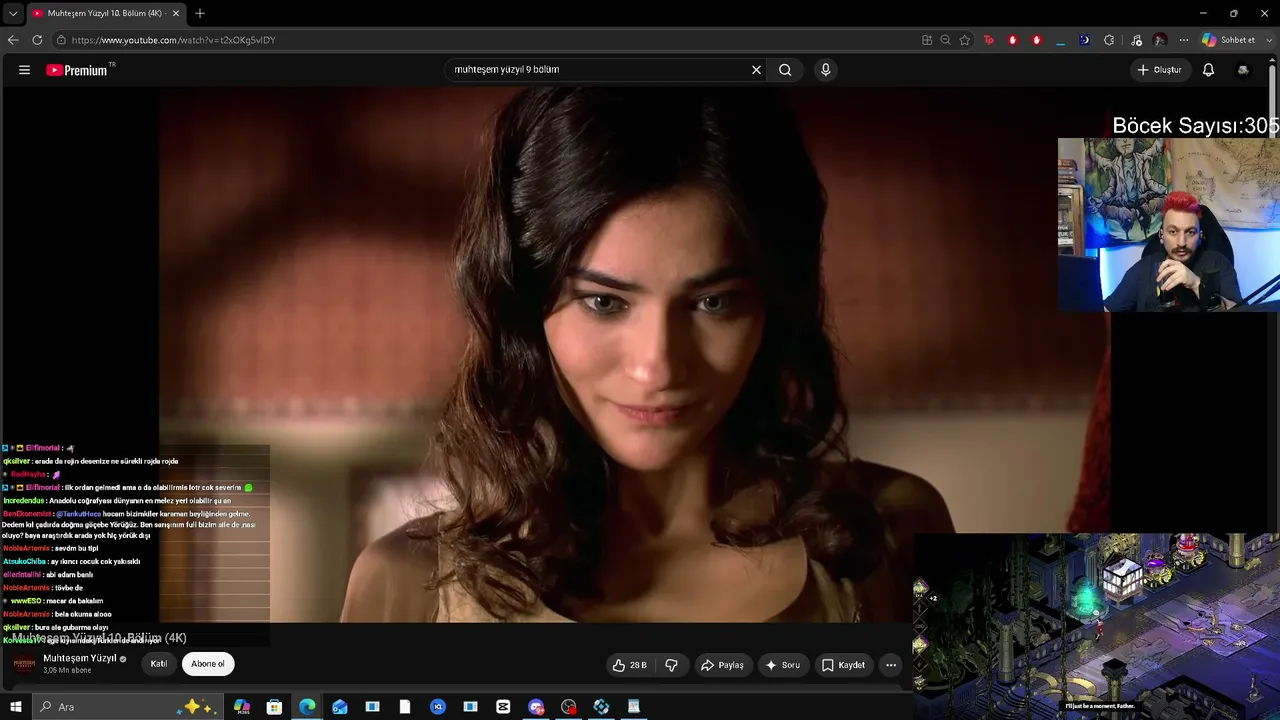Open the white document taskbar icon
This screenshot has width=1280, height=720.
tap(405, 707)
